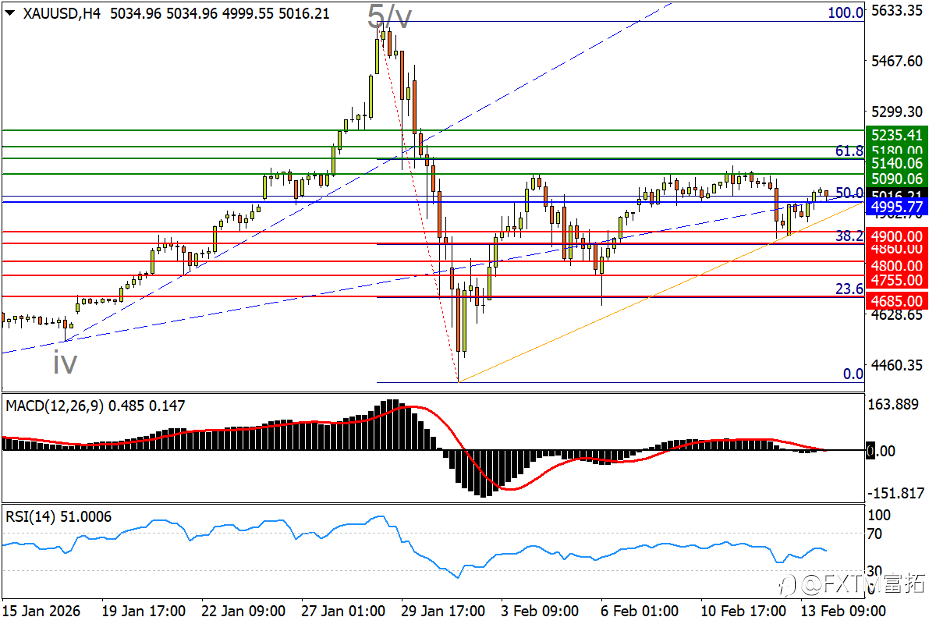
Task: Click the 13 Feb 09:00 time label
Action: tap(843, 611)
